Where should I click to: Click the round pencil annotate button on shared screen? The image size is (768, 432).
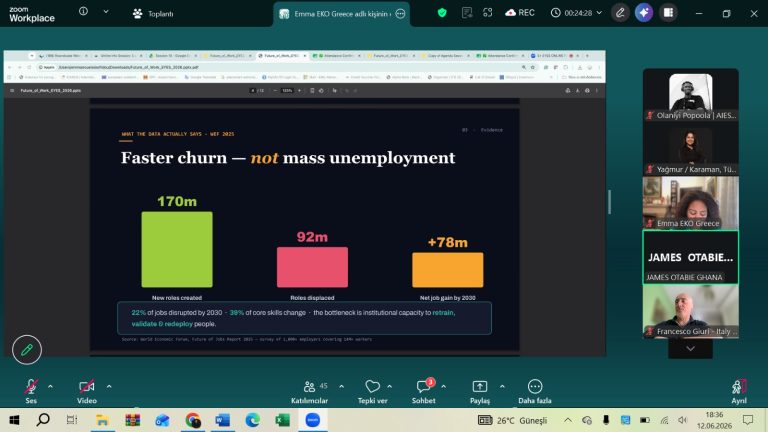tap(27, 349)
